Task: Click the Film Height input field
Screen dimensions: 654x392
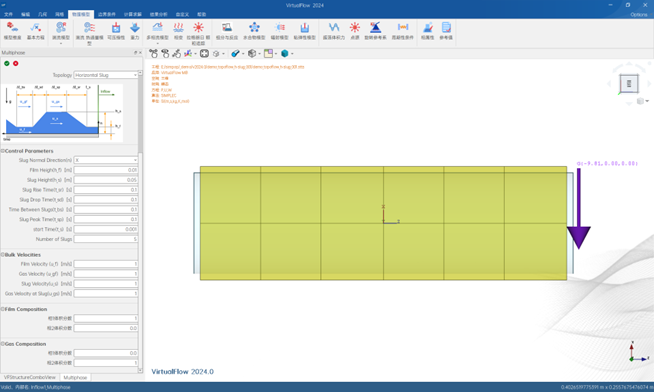Action: tap(106, 170)
